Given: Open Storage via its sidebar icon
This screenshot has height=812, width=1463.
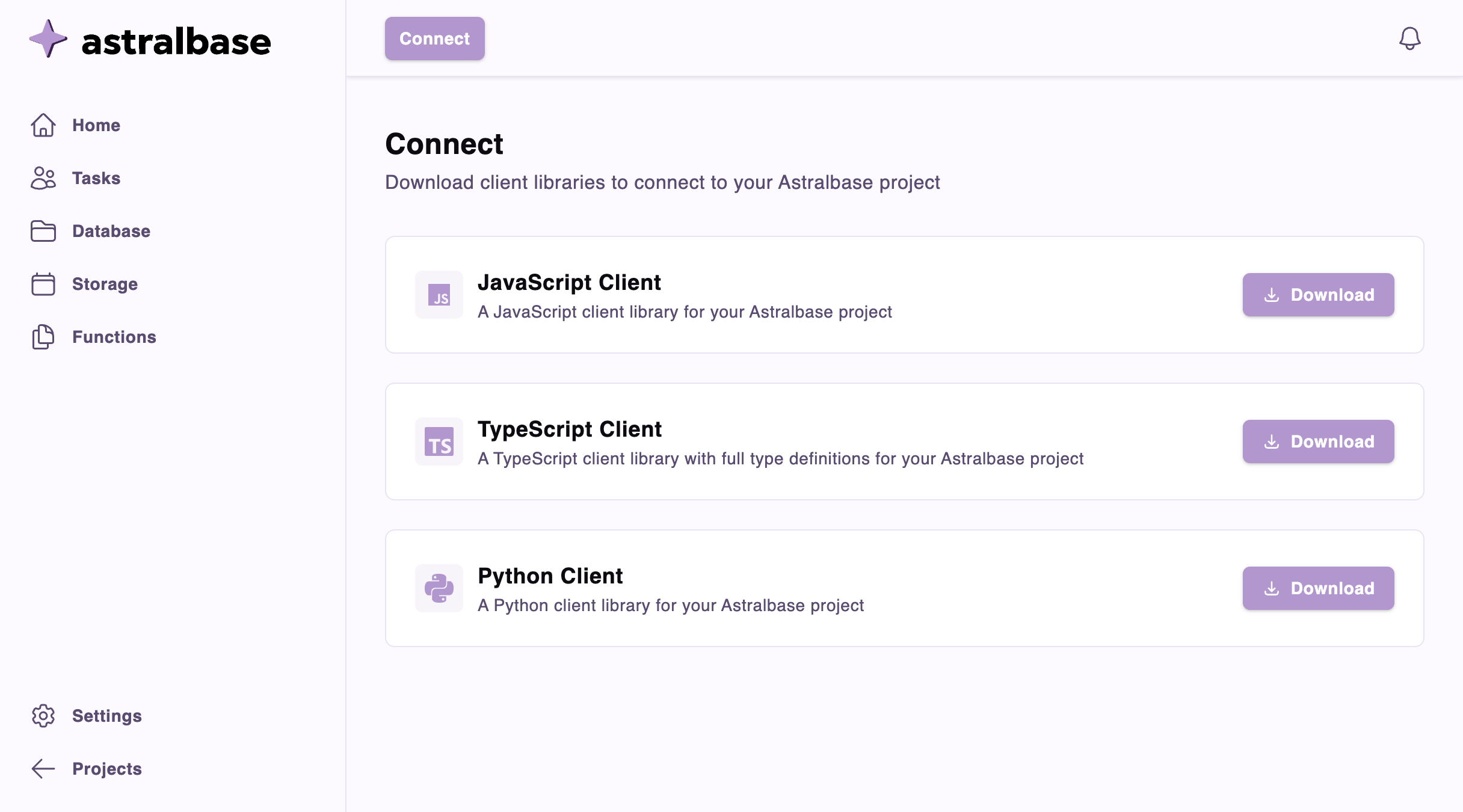Looking at the screenshot, I should 43,284.
